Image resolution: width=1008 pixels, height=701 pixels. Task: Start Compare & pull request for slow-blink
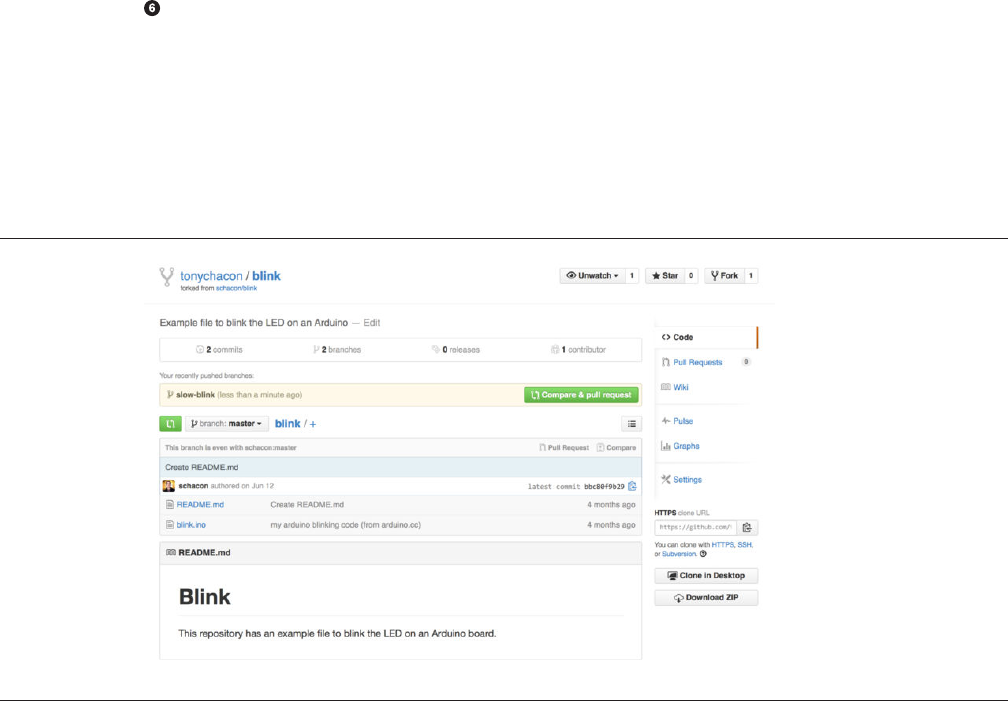[x=581, y=395]
